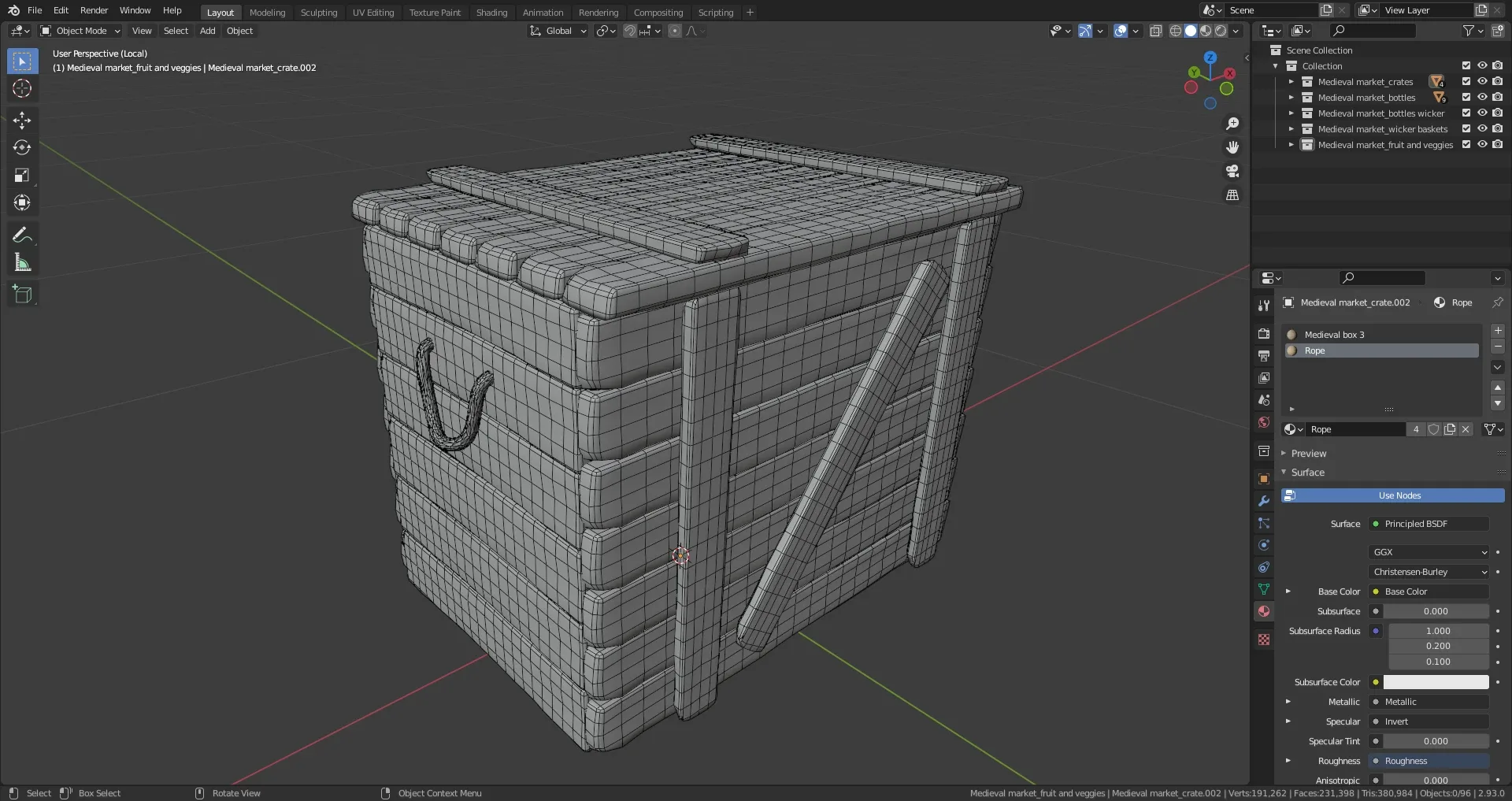Select the Move tool

(22, 120)
